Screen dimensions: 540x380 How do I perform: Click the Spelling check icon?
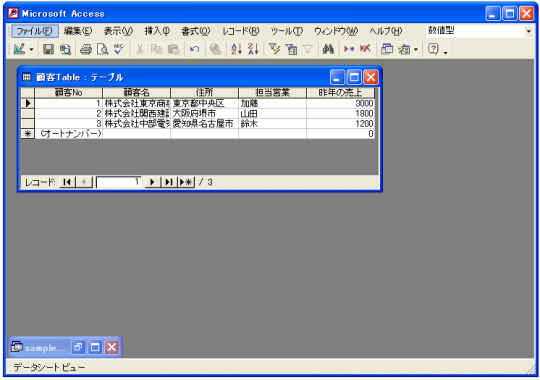[x=119, y=49]
